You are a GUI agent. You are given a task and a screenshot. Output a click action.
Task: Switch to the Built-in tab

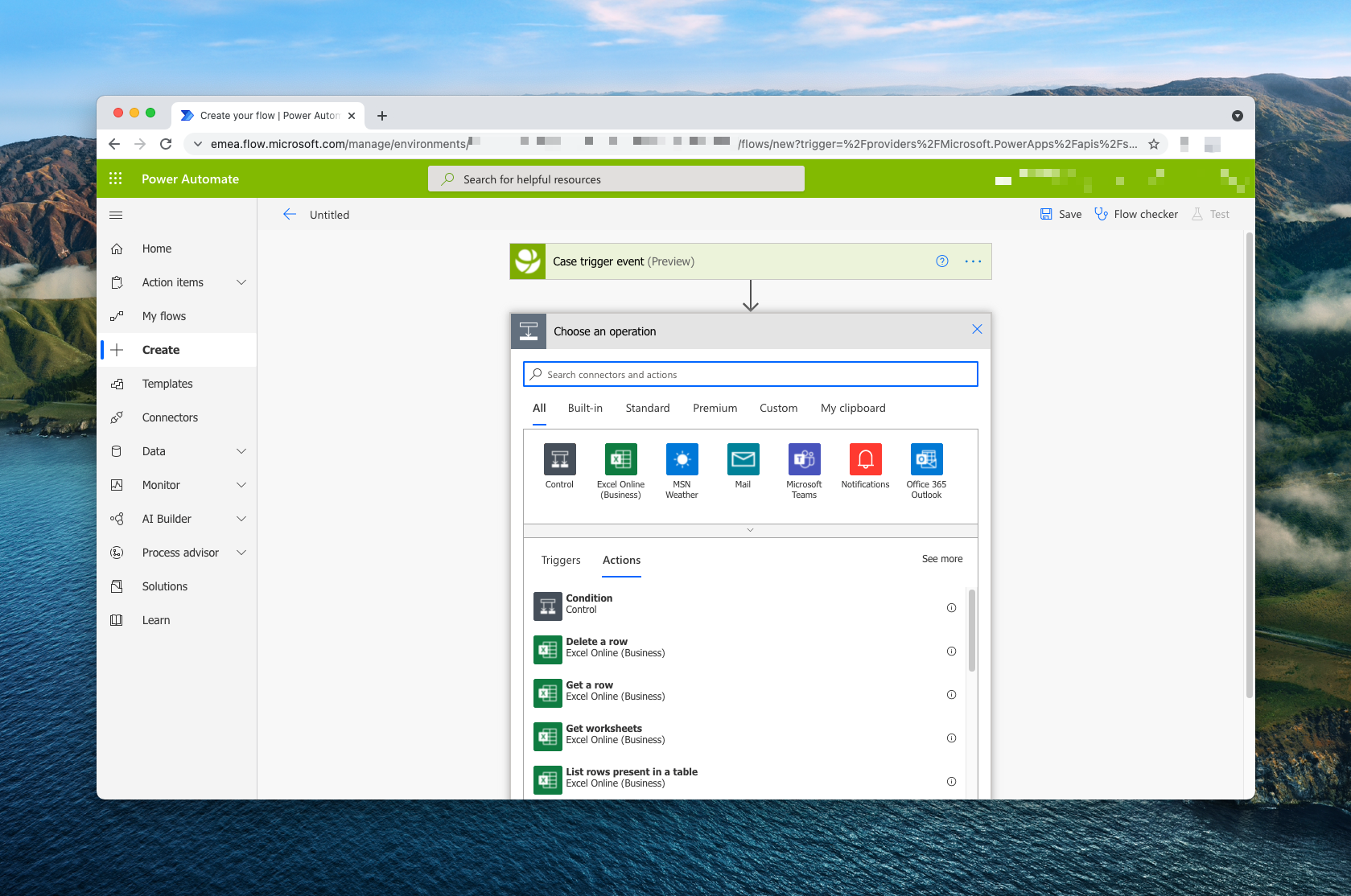coord(585,408)
